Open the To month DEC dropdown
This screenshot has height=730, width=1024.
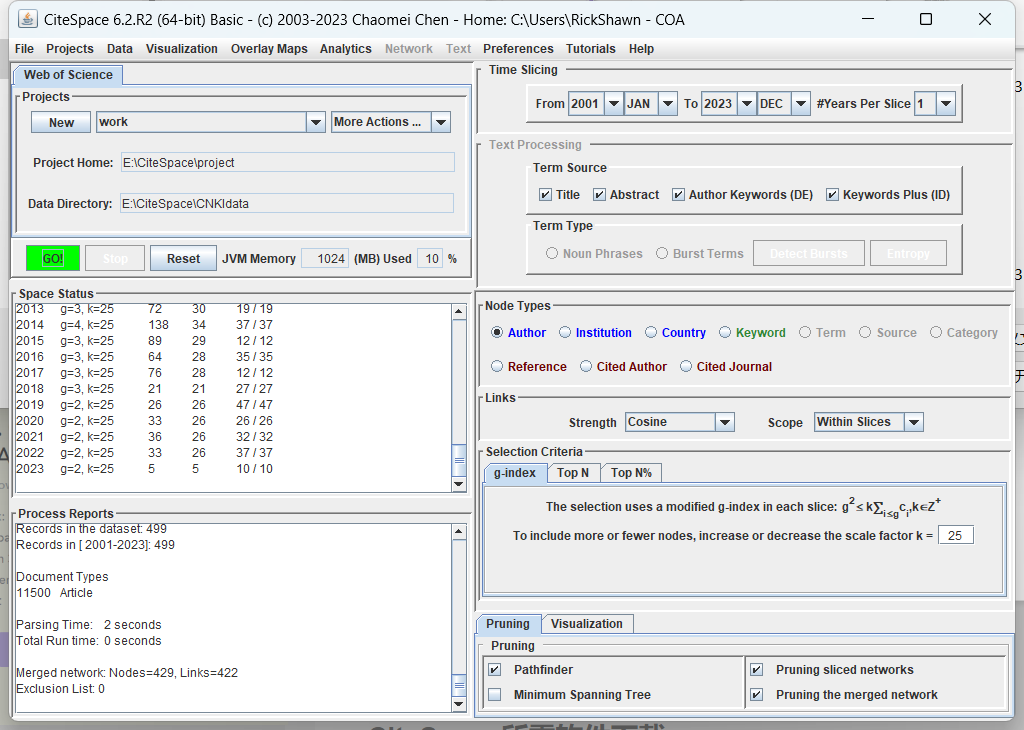coord(801,103)
